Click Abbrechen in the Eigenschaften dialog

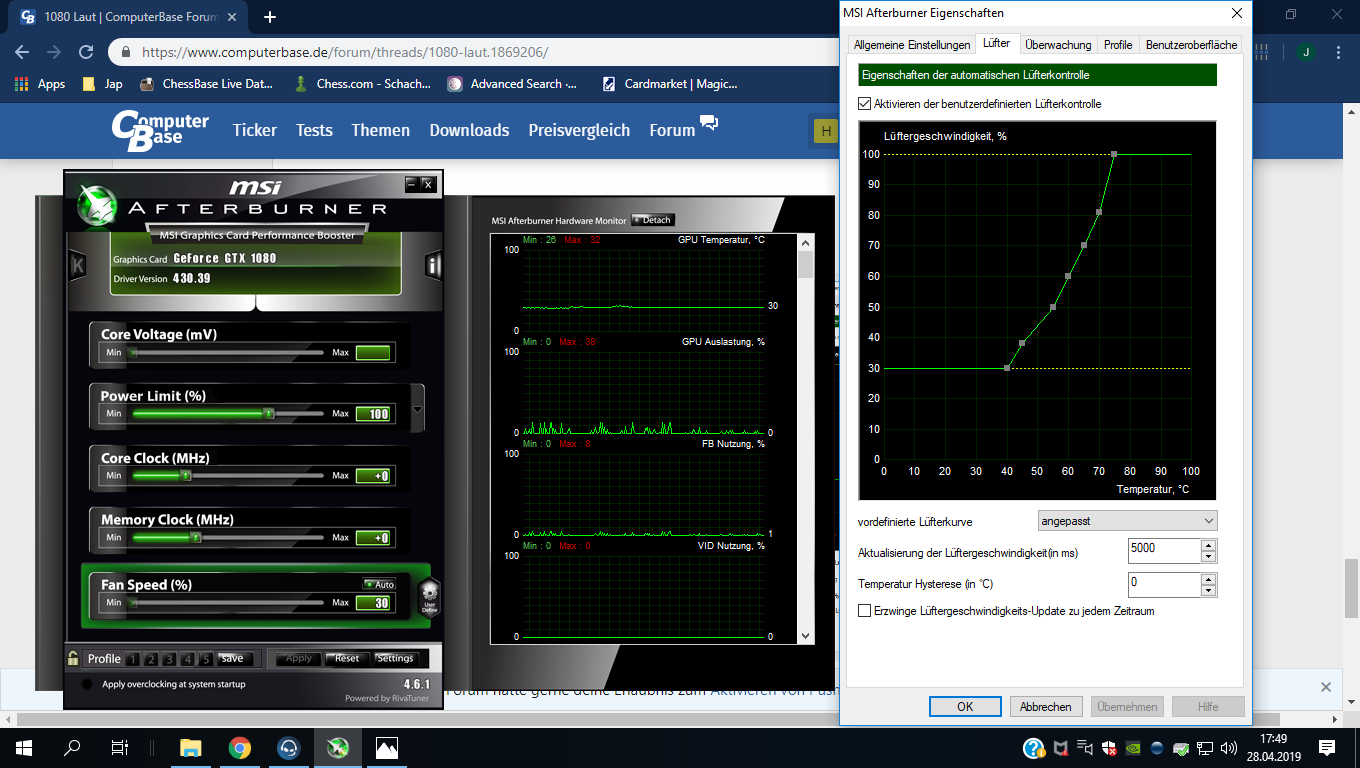tap(1046, 706)
